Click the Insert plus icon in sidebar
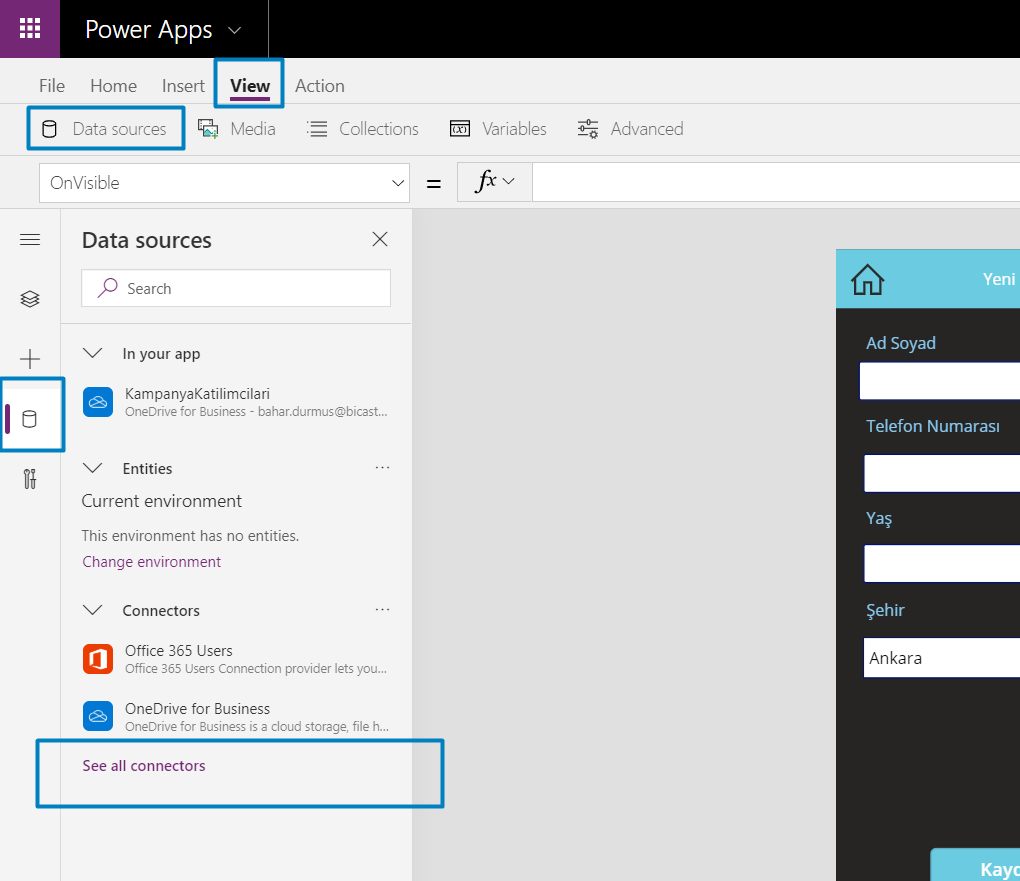Viewport: 1020px width, 881px height. 30,359
